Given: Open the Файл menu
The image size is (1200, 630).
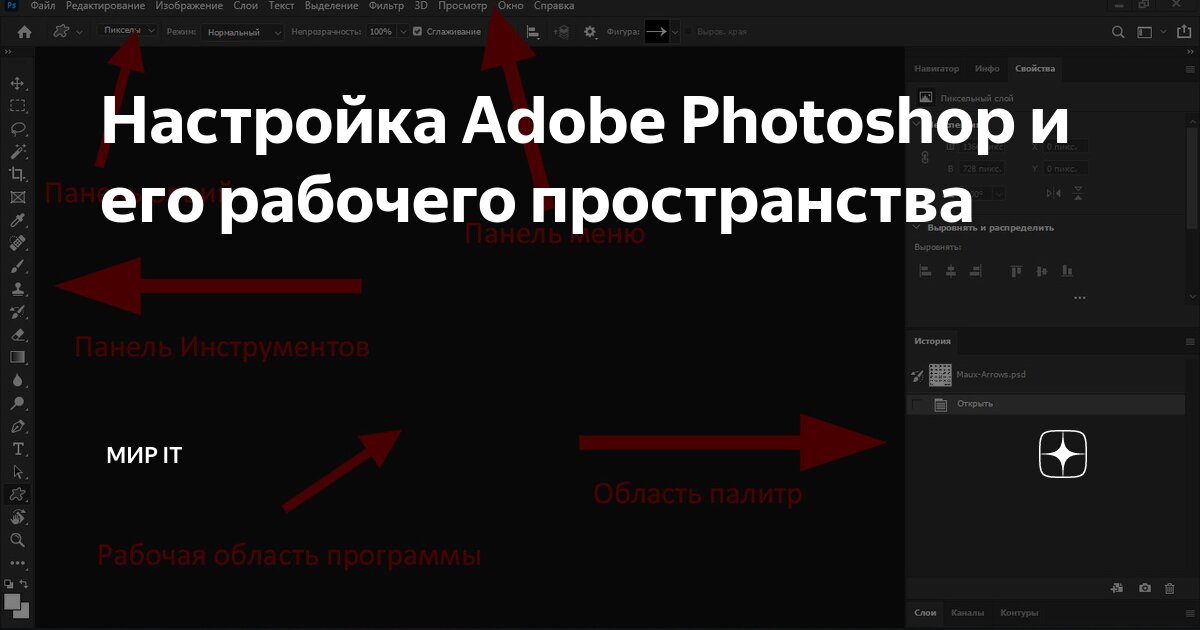Looking at the screenshot, I should pyautogui.click(x=43, y=6).
